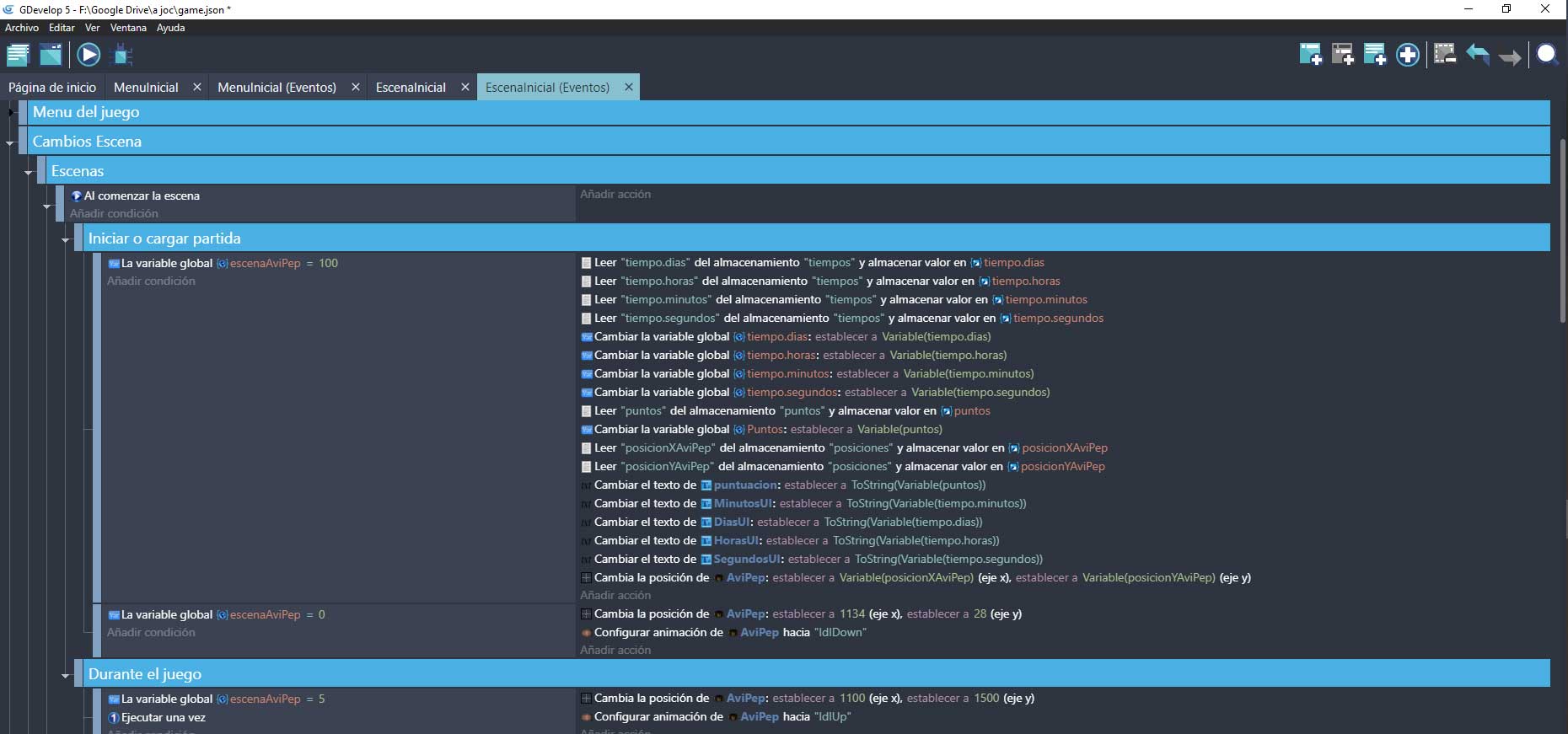Switch to the 'MenuInicial (Eventos)' tab
The width and height of the screenshot is (1568, 734).
coord(277,88)
